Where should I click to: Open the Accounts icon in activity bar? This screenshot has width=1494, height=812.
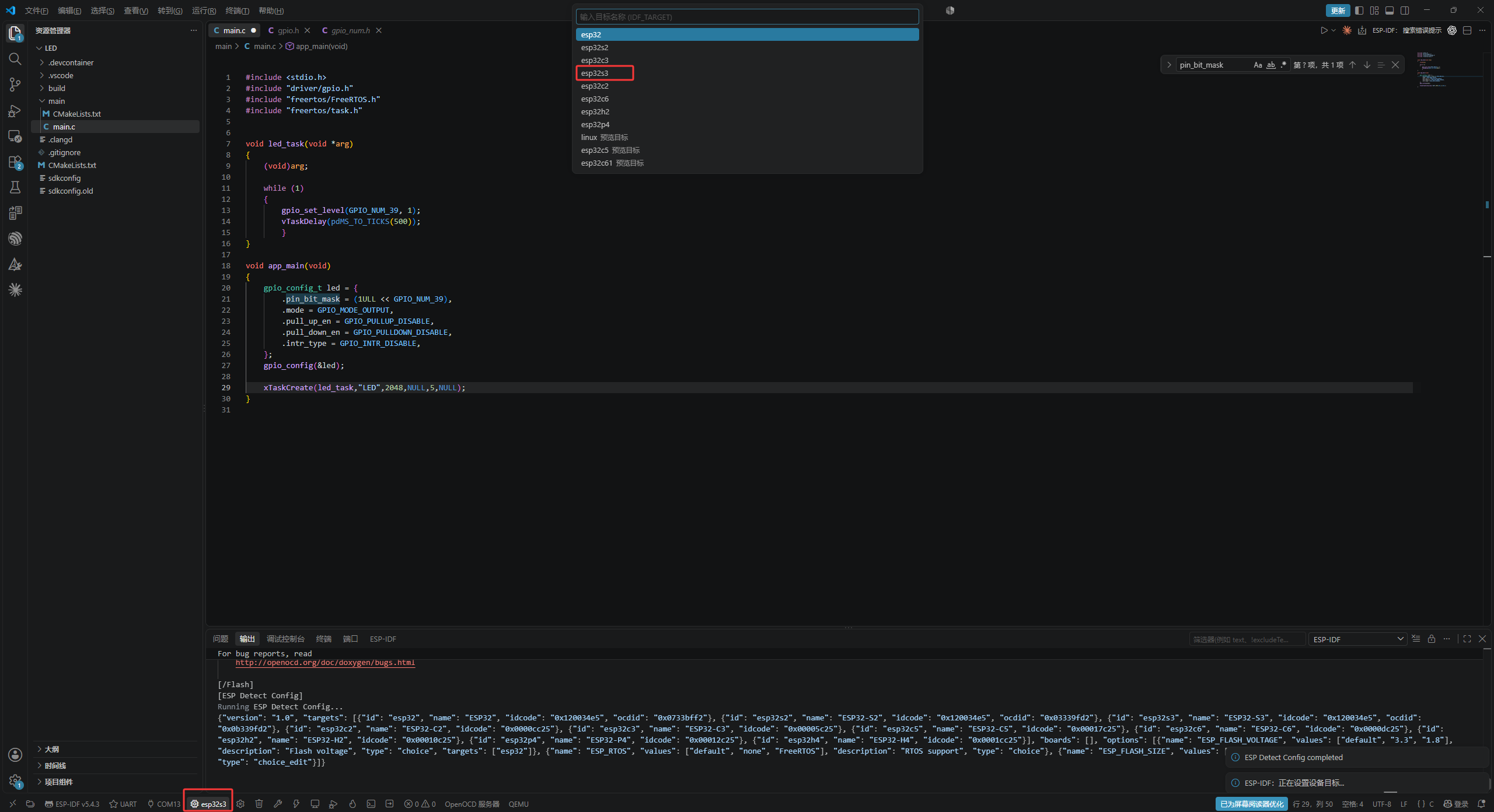[15, 755]
